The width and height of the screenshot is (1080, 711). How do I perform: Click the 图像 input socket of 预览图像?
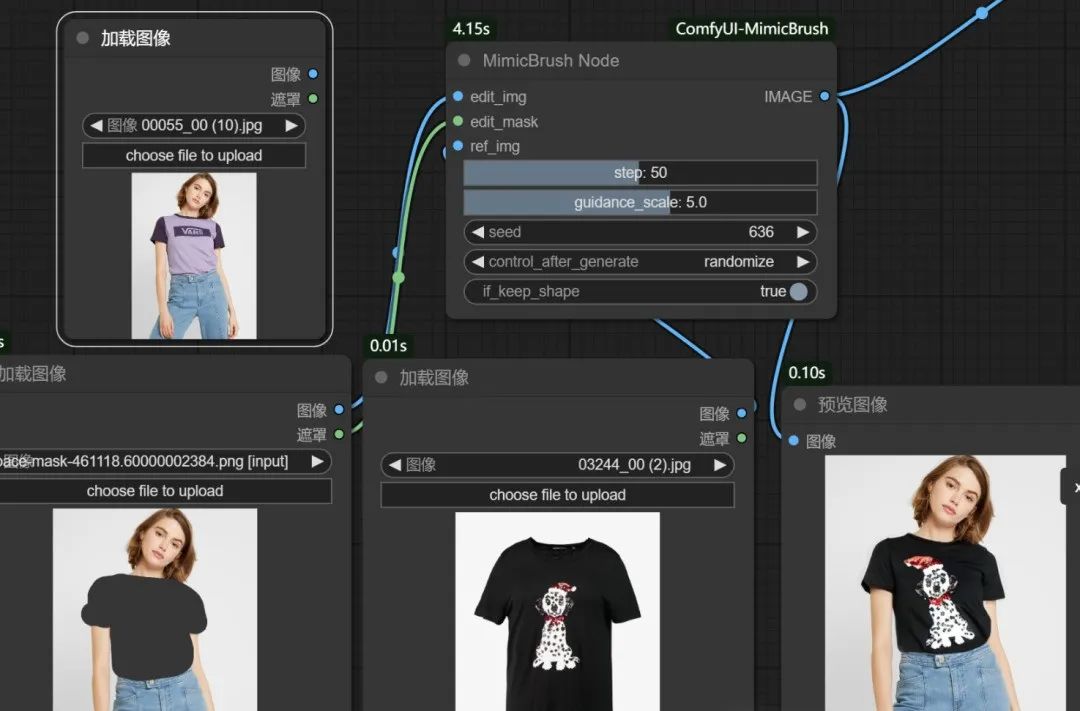click(x=793, y=440)
